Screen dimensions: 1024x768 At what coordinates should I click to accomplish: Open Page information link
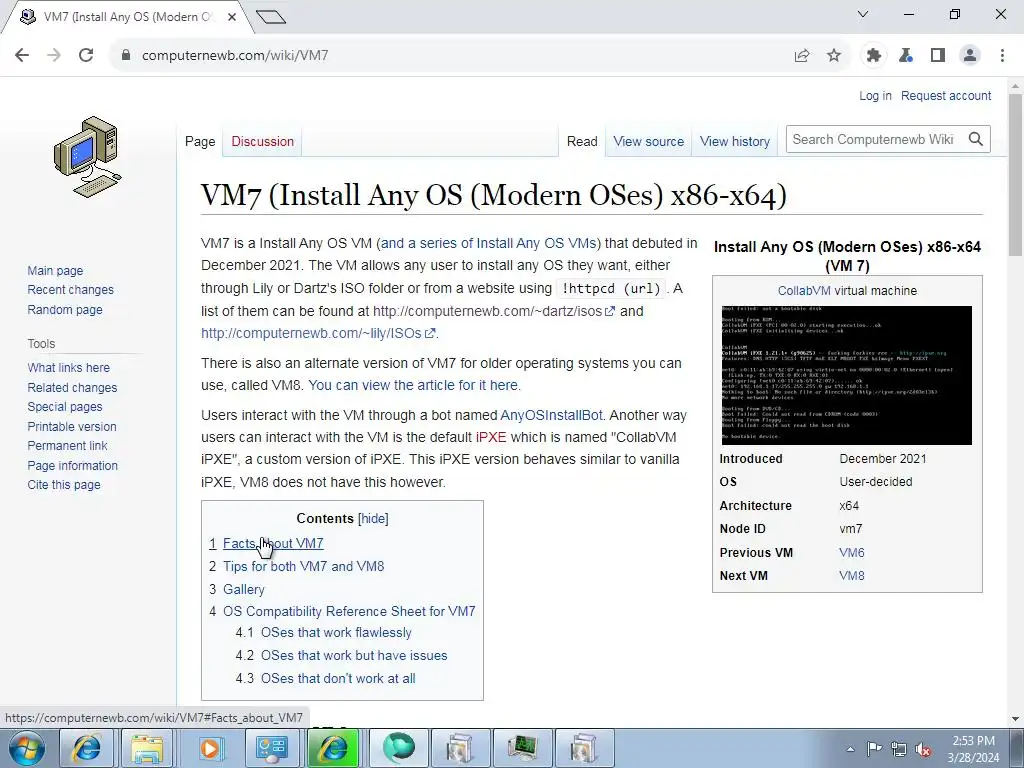click(x=72, y=466)
